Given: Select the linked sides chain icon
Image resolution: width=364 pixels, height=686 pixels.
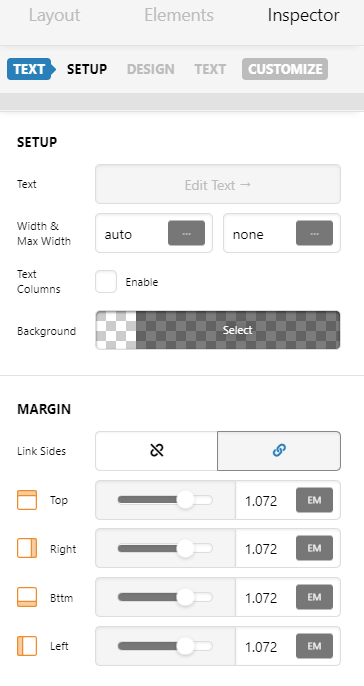Looking at the screenshot, I should tap(279, 451).
